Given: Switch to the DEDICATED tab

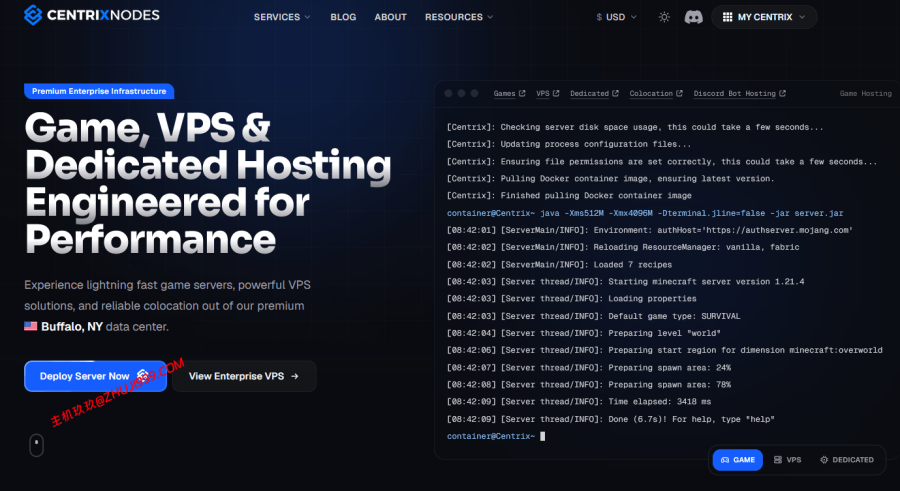Looking at the screenshot, I should click(x=847, y=460).
